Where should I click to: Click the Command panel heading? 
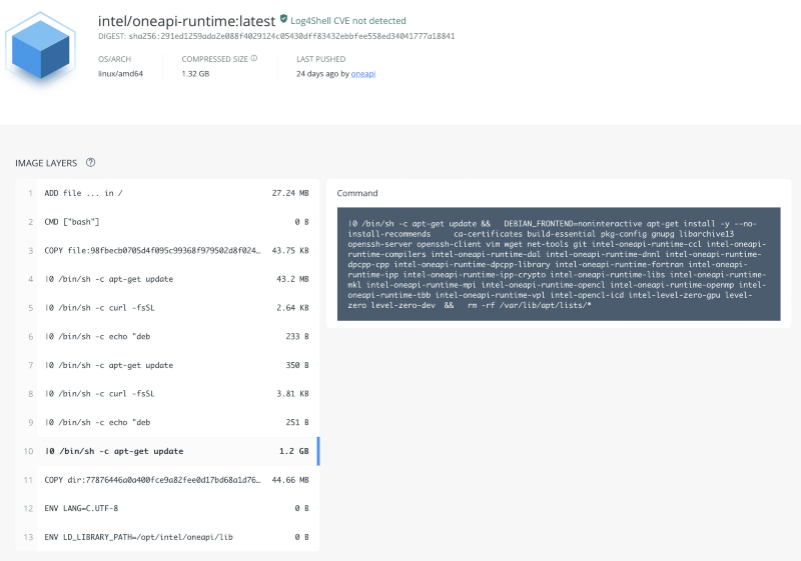click(357, 193)
